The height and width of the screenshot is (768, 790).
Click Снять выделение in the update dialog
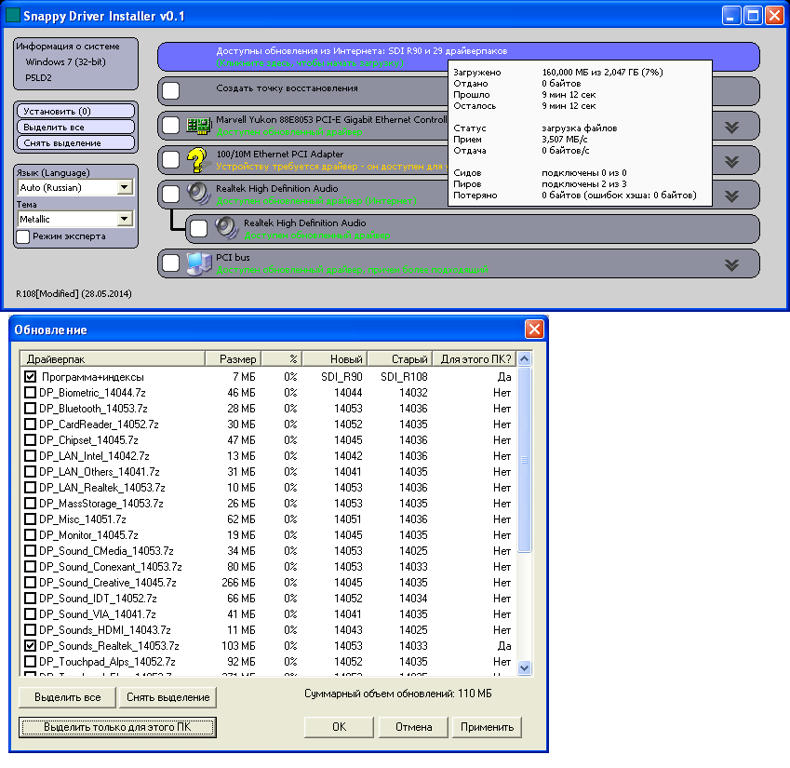[168, 697]
